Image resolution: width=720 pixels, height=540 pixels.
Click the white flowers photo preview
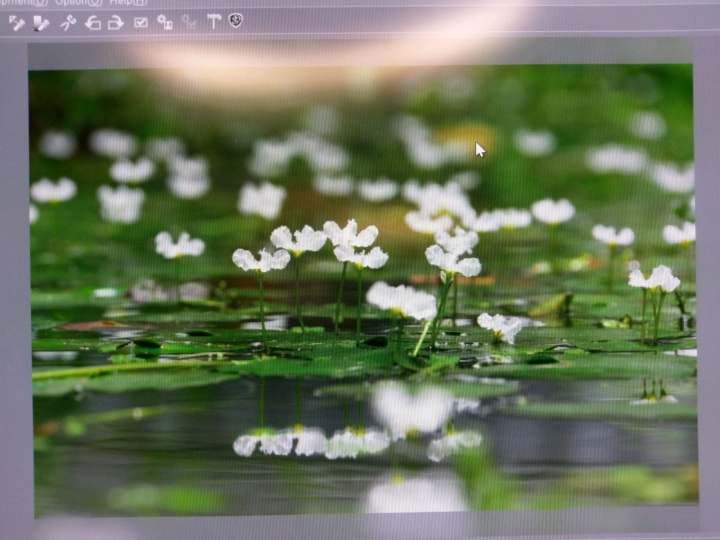364,291
